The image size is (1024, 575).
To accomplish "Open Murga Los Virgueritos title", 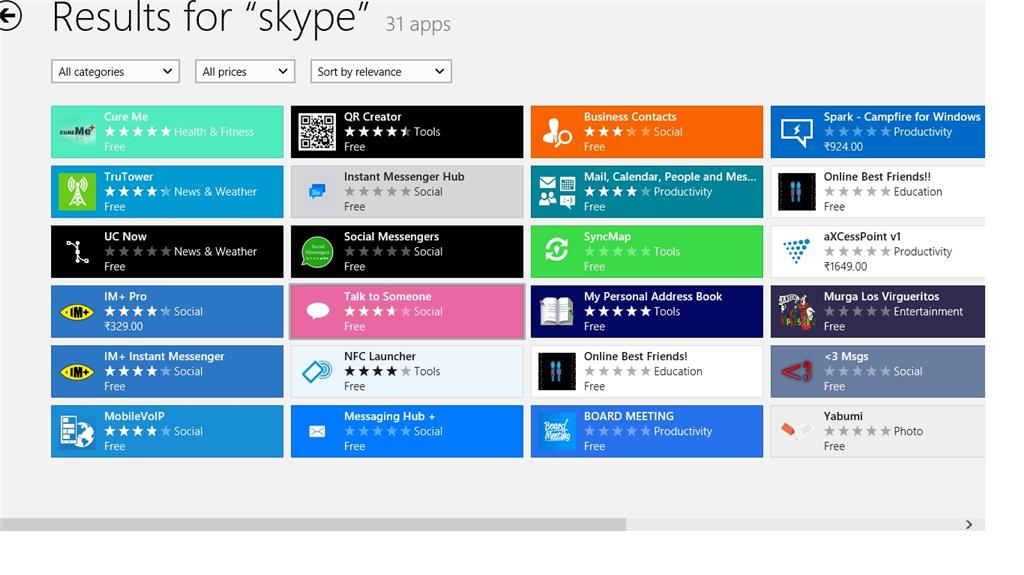I will (x=881, y=296).
